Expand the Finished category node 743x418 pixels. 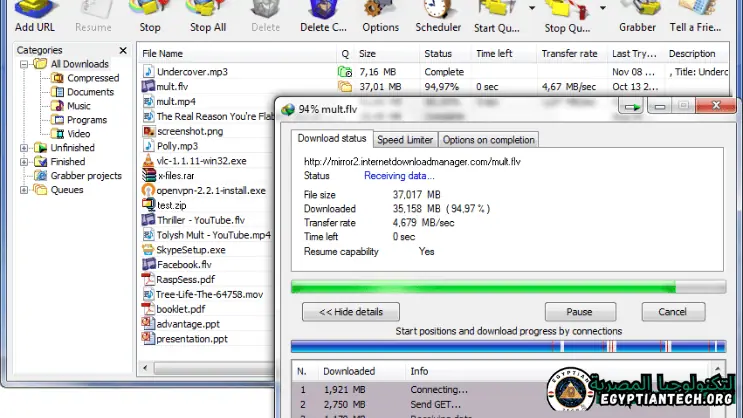24,162
